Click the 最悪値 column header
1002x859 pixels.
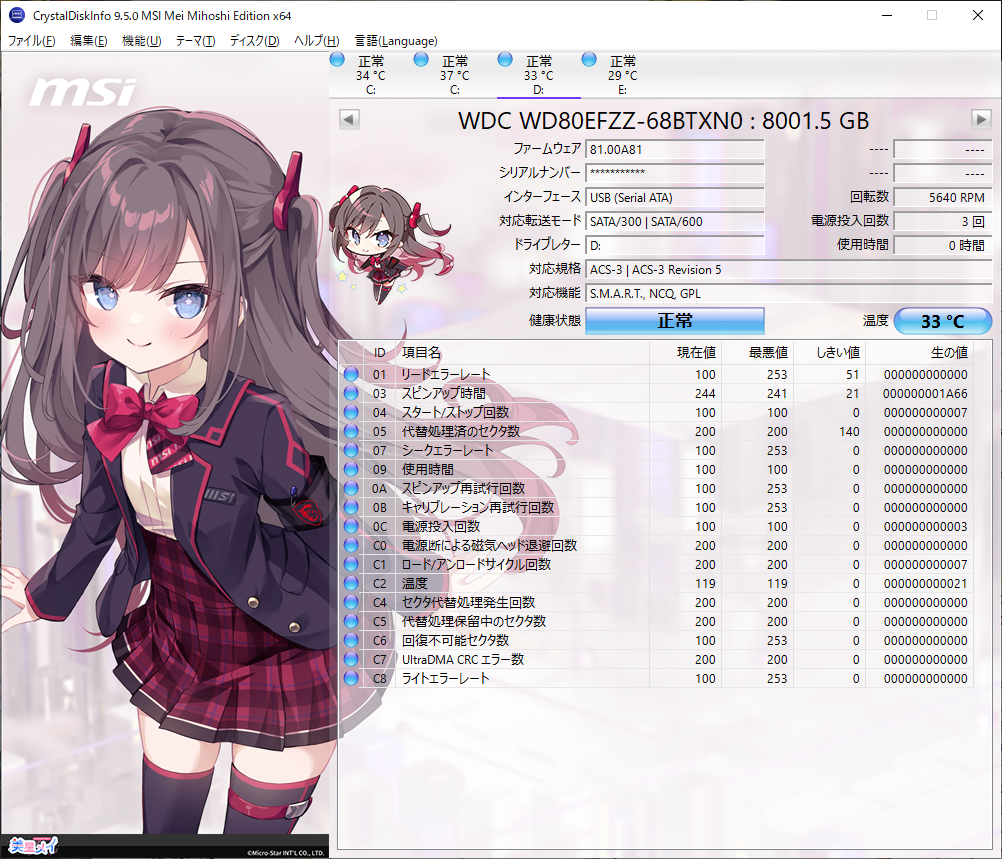pyautogui.click(x=758, y=352)
